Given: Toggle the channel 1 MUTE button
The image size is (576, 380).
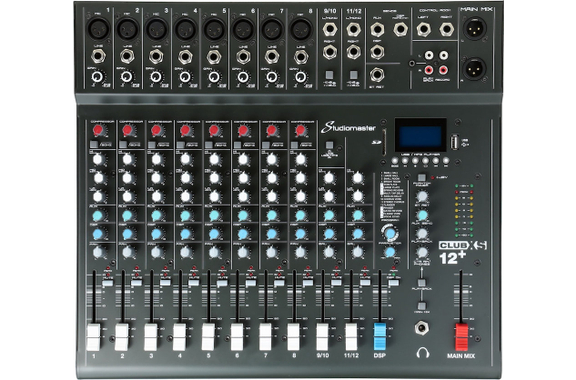Looking at the screenshot, I should [108, 283].
